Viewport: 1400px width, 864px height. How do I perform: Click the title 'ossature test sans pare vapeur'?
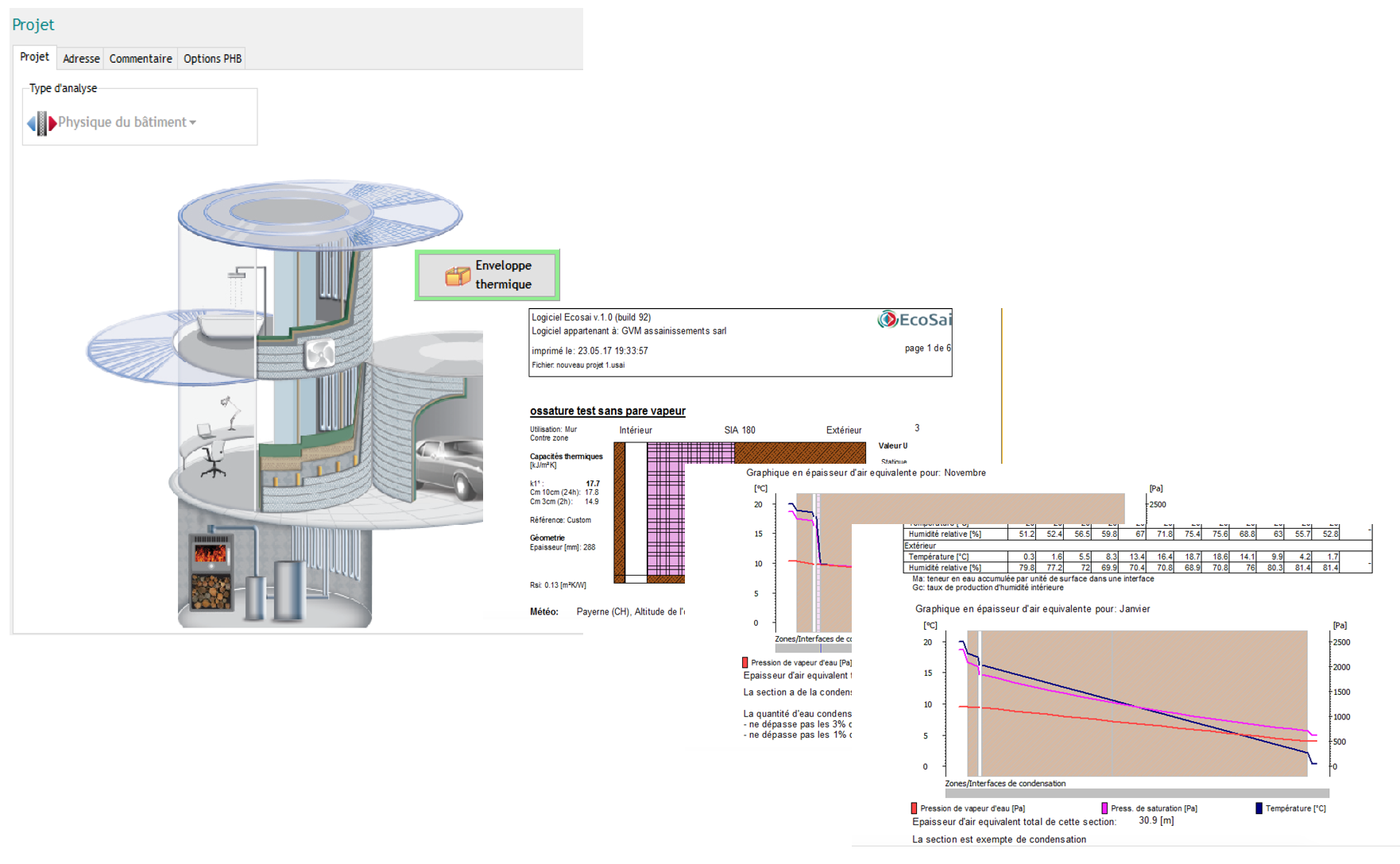(608, 411)
